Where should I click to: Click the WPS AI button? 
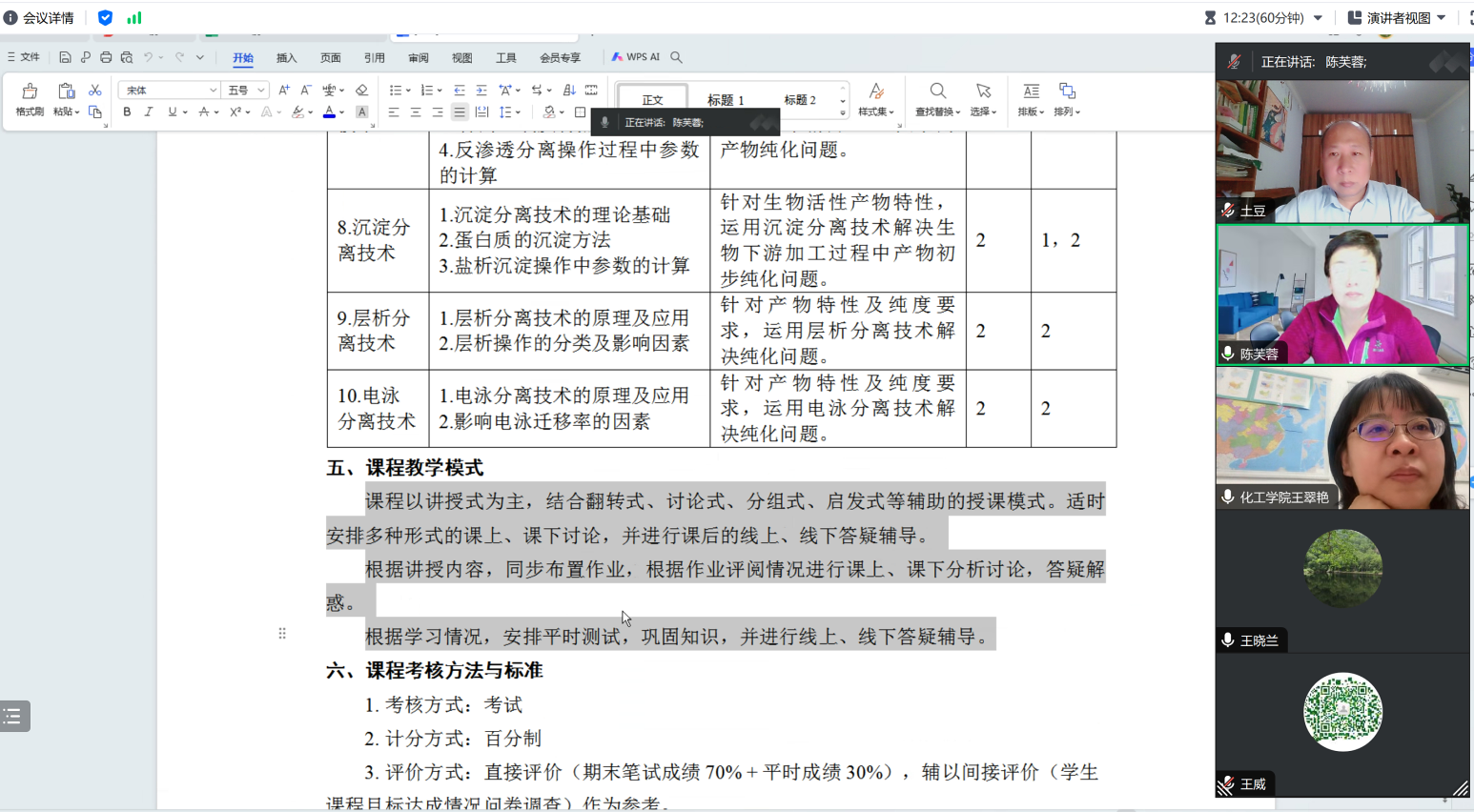(636, 57)
